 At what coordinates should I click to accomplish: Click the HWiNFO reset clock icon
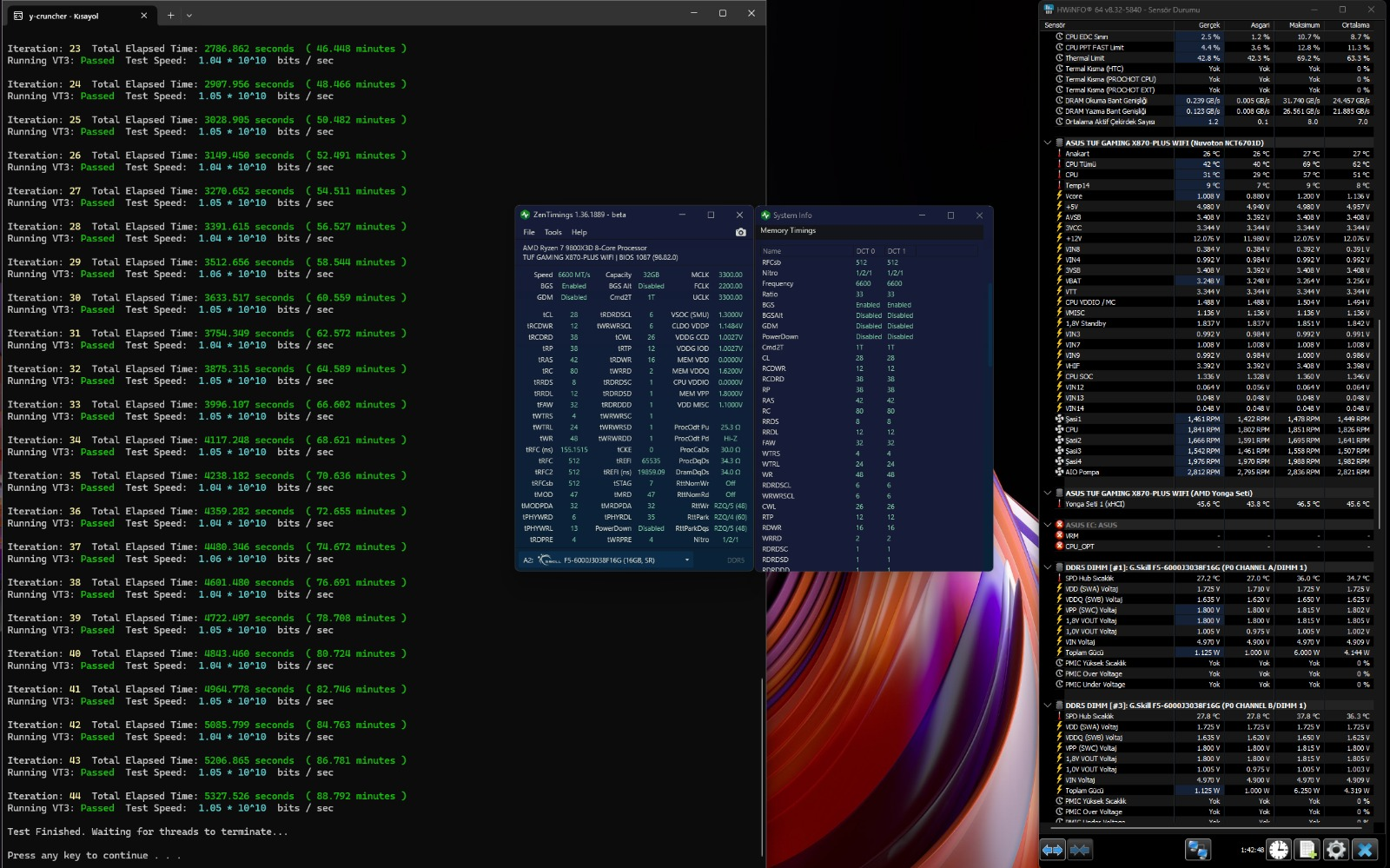1279,850
